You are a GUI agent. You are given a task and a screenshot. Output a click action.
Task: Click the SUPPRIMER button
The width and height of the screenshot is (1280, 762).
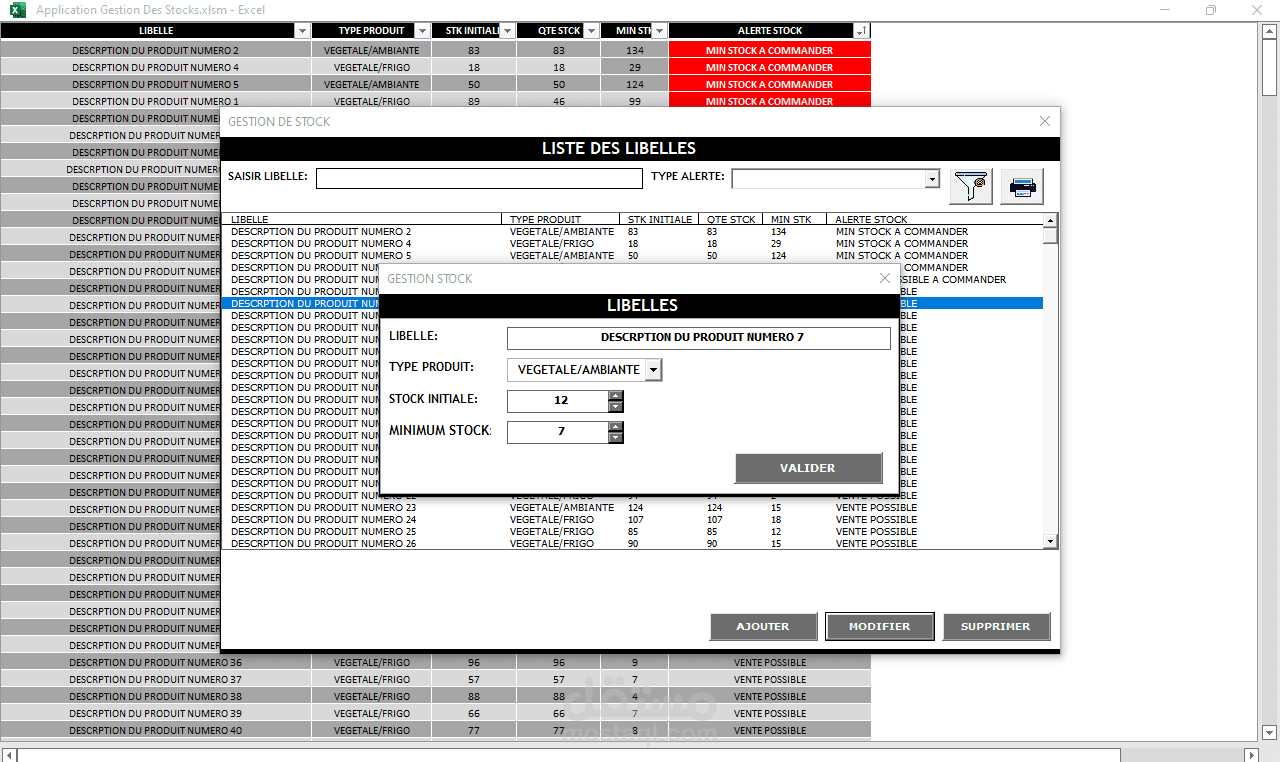pyautogui.click(x=996, y=626)
